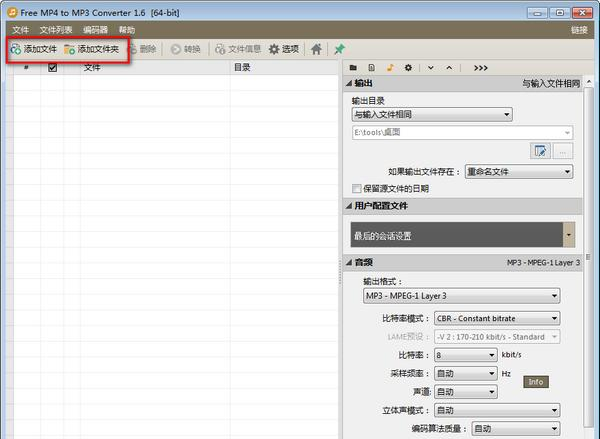Image resolution: width=600 pixels, height=439 pixels.
Task: Click the settings panel vertical scrollbar
Action: tap(589, 257)
